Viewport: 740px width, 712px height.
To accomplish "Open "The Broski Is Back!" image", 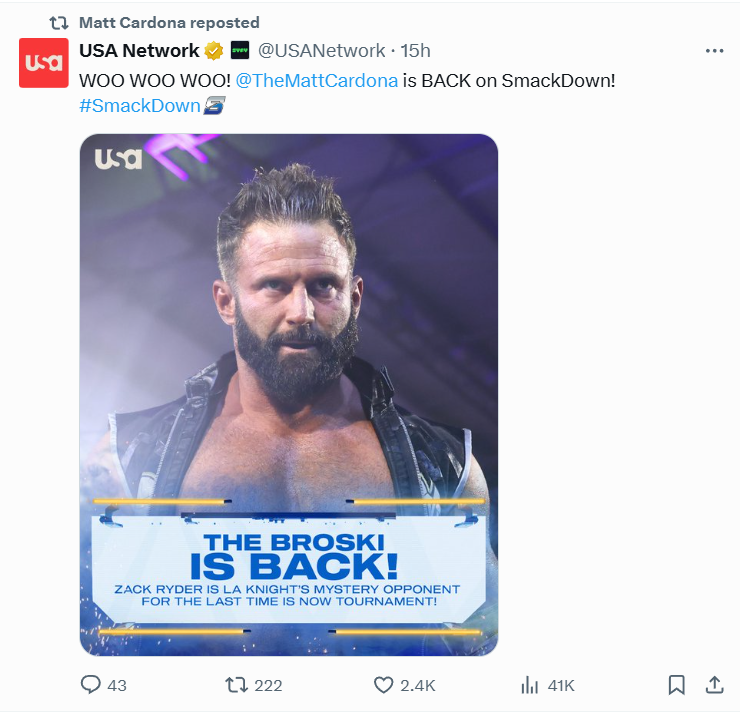I will 288,394.
